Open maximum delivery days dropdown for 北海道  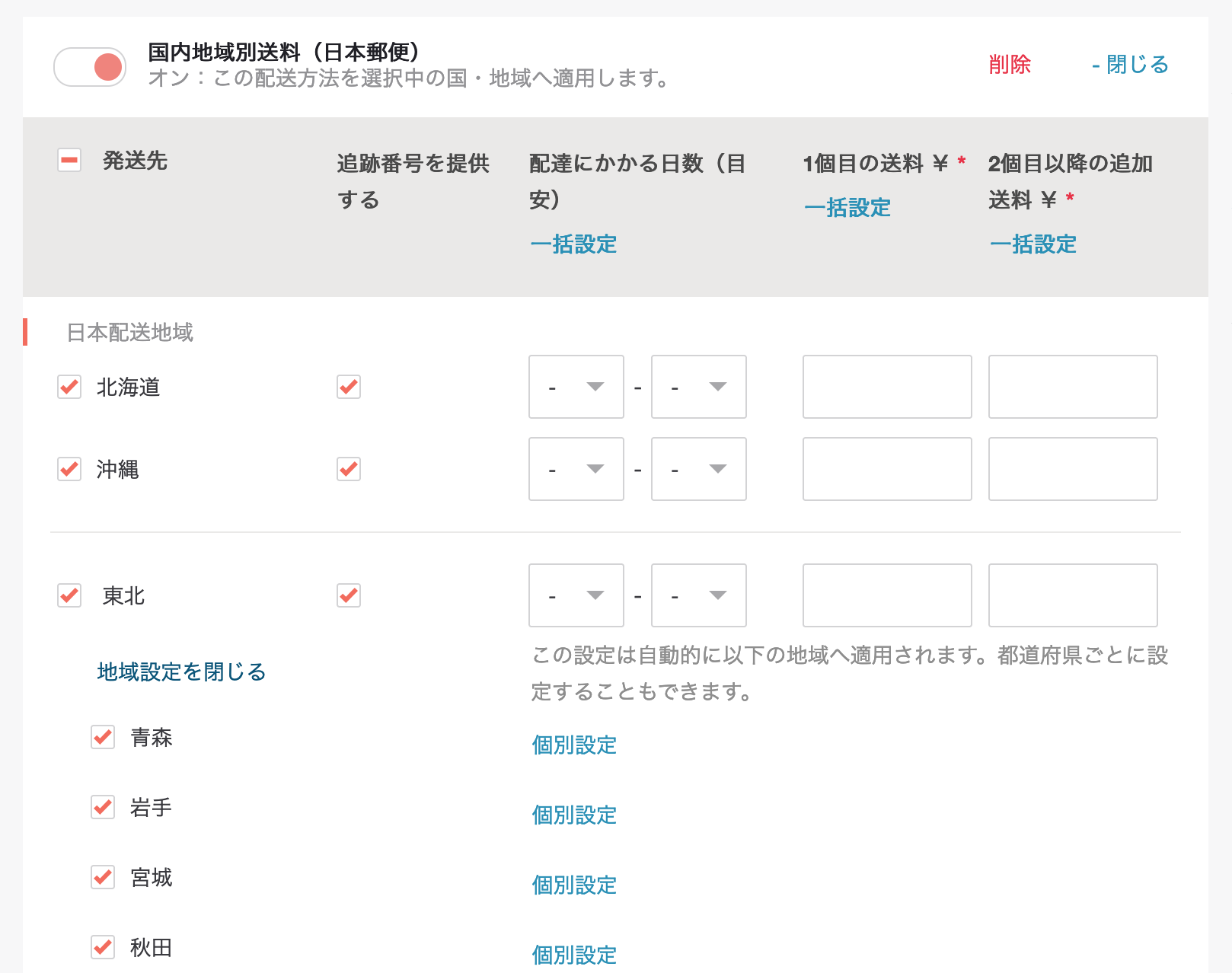pos(699,387)
